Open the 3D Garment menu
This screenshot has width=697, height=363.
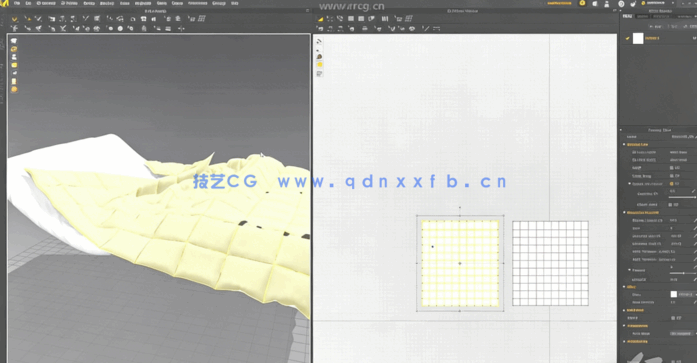point(46,3)
